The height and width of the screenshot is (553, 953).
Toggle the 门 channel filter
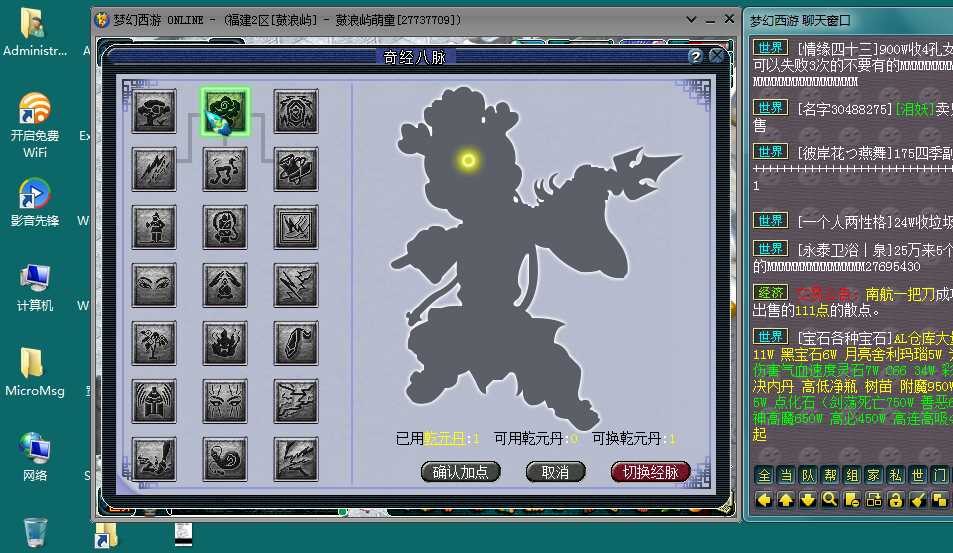click(940, 475)
